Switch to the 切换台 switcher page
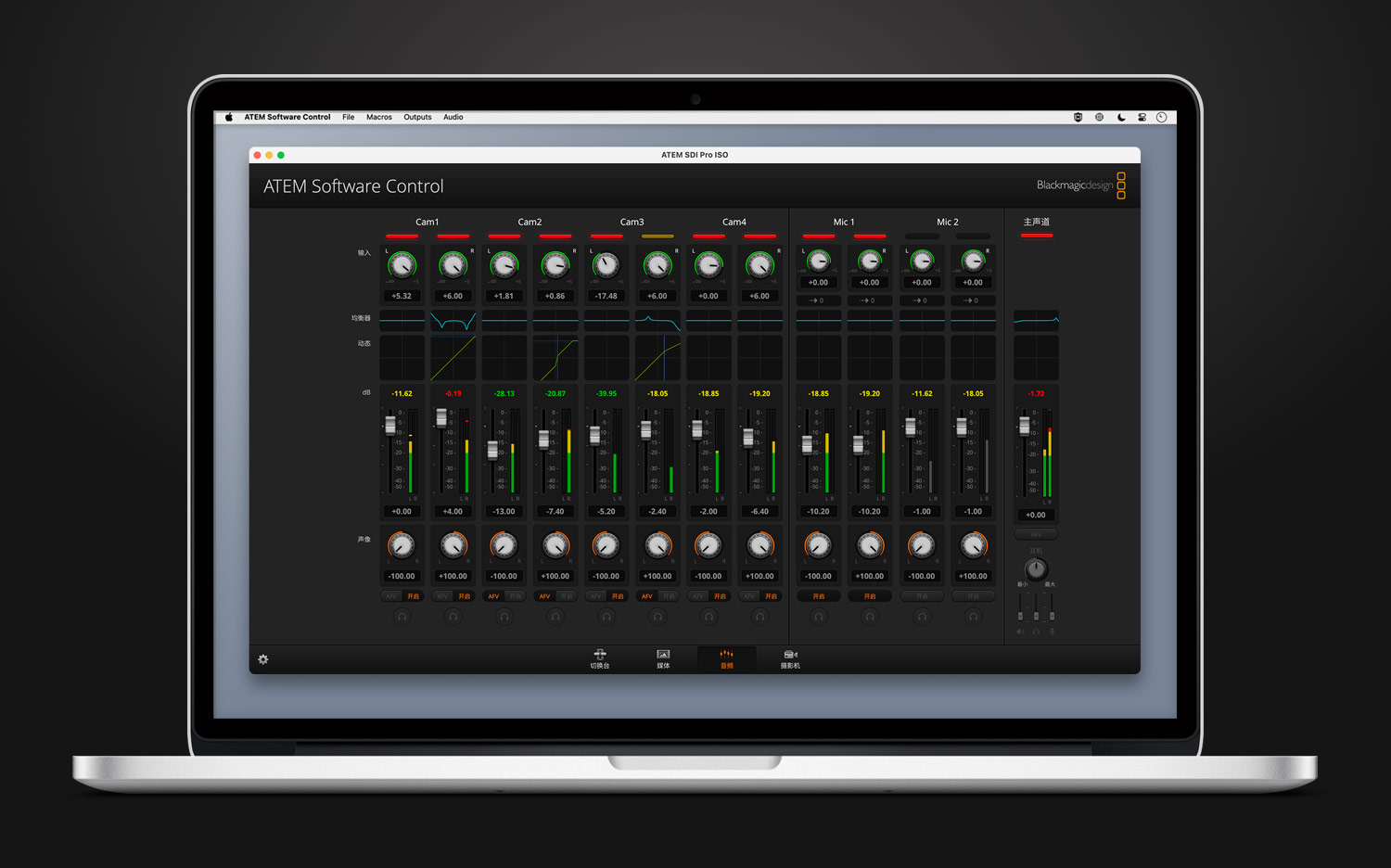This screenshot has height=868, width=1391. click(600, 660)
